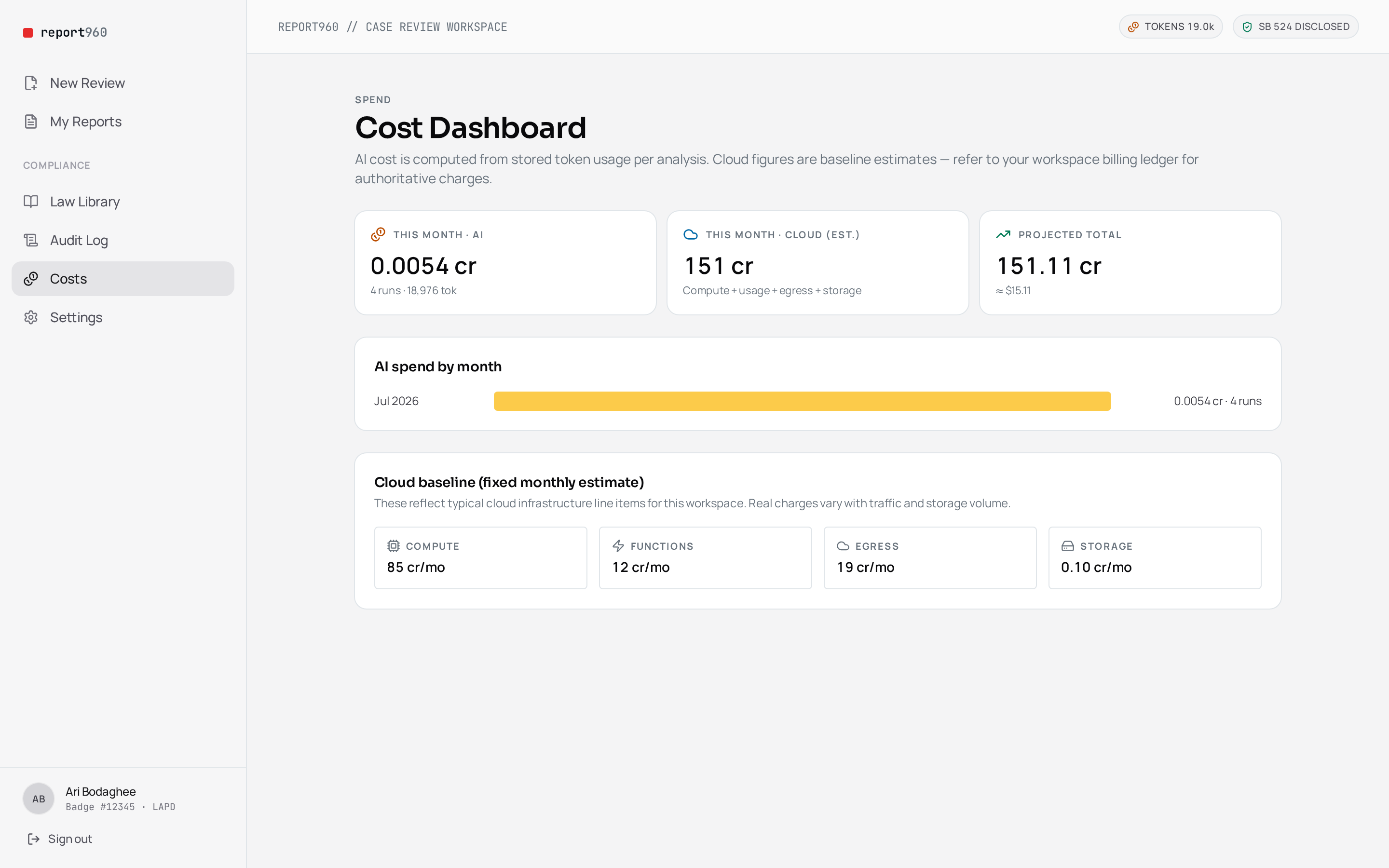Click the Cloud baseline section heading
Viewport: 1389px width, 868px height.
[x=509, y=482]
